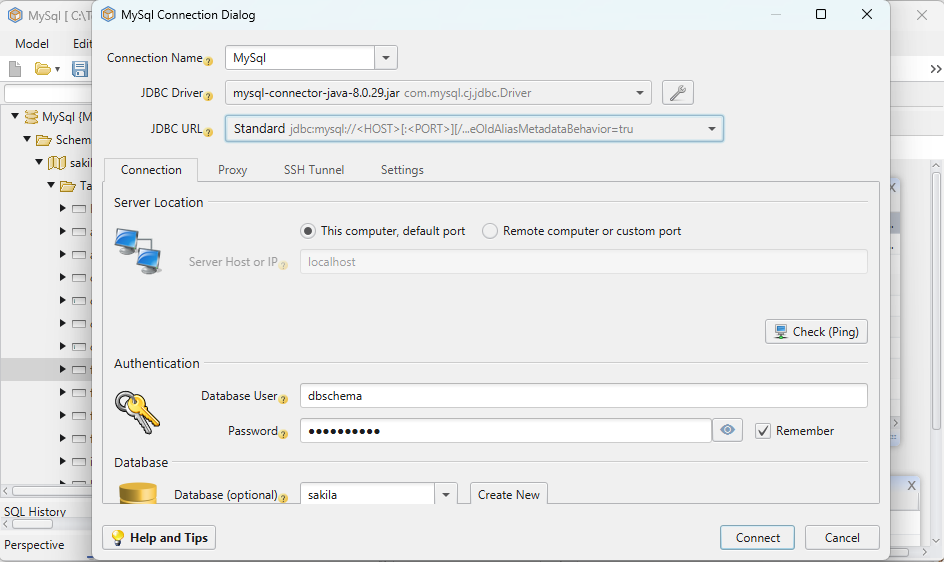Click into the Database User field

pos(583,396)
